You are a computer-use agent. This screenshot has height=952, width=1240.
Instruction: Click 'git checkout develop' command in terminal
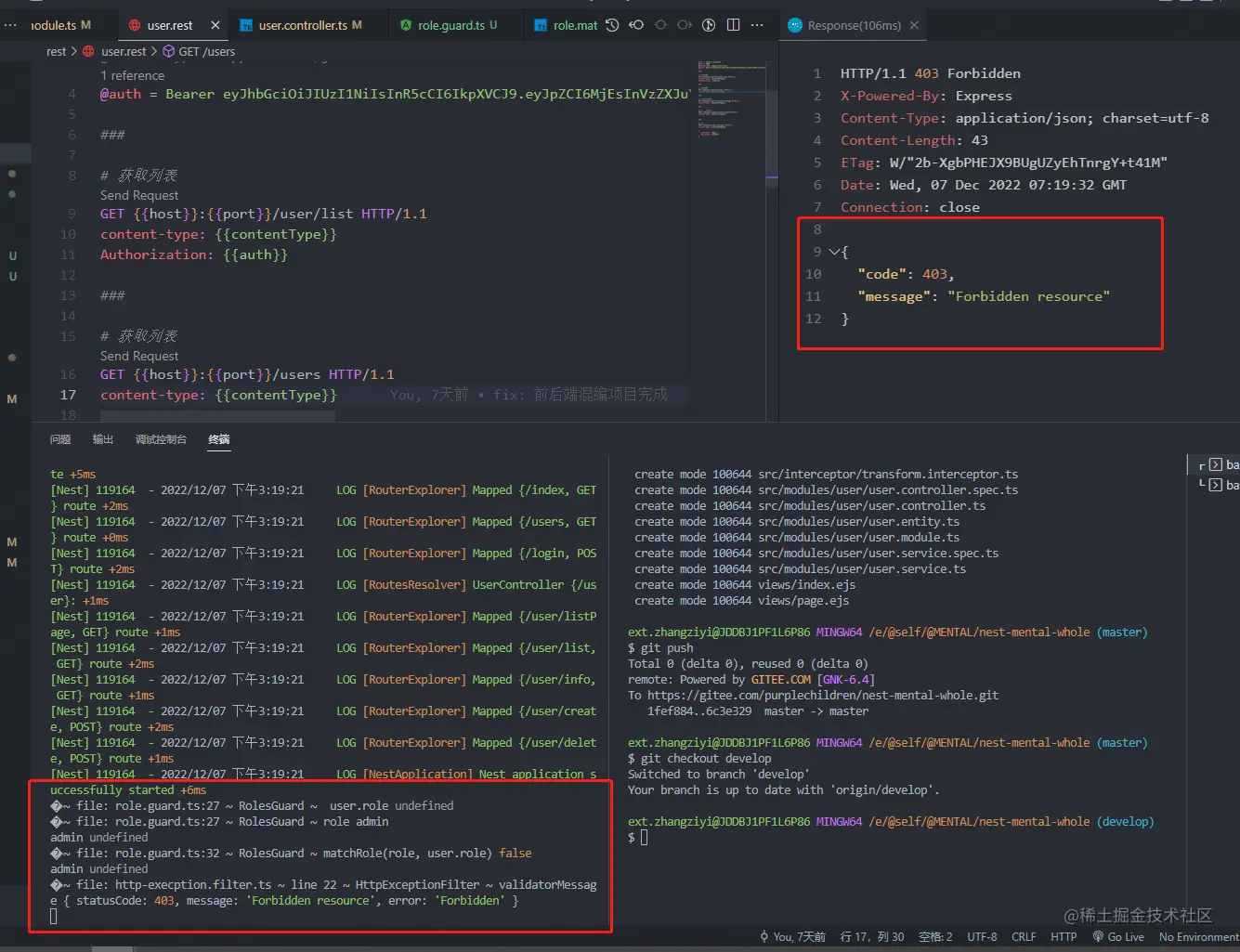tap(706, 758)
